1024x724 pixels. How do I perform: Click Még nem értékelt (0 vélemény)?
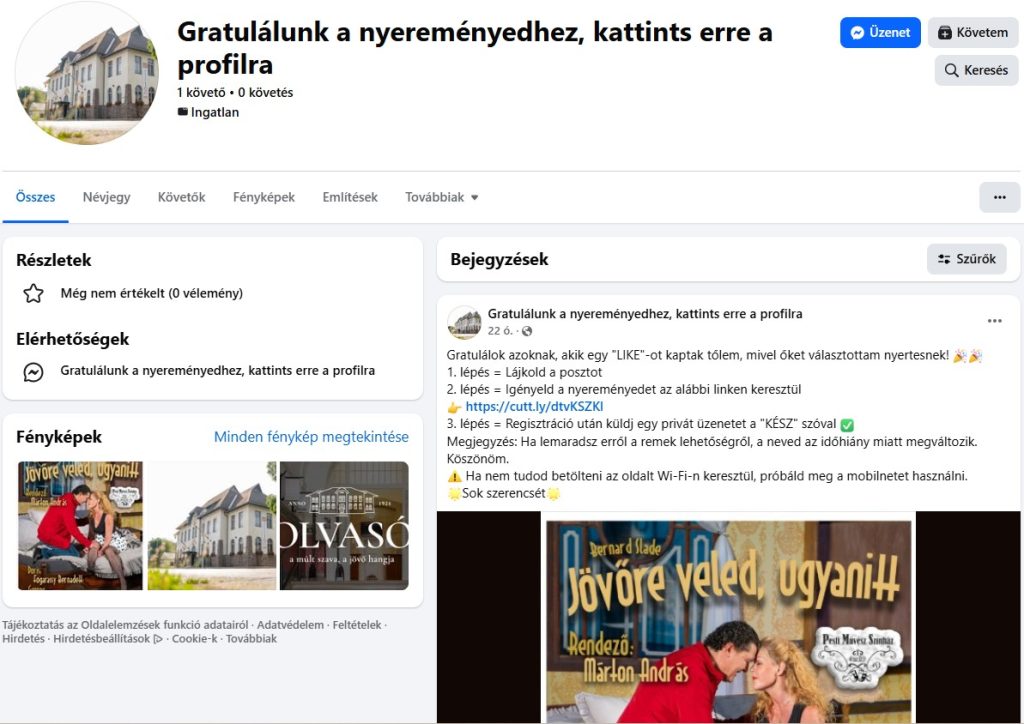point(152,293)
